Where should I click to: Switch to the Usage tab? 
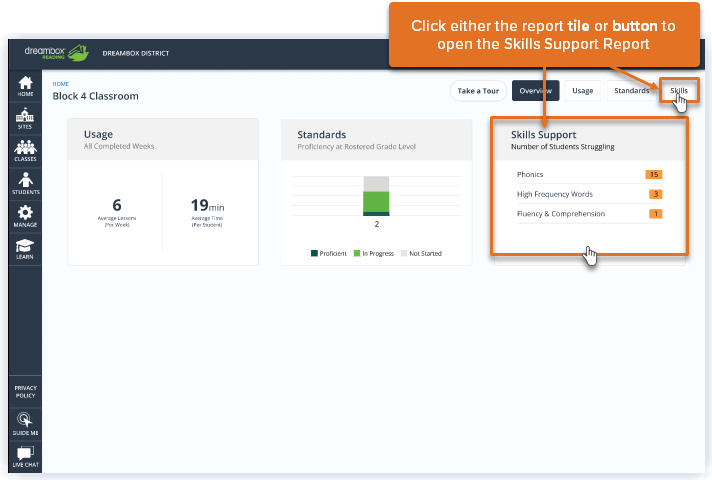coord(583,91)
